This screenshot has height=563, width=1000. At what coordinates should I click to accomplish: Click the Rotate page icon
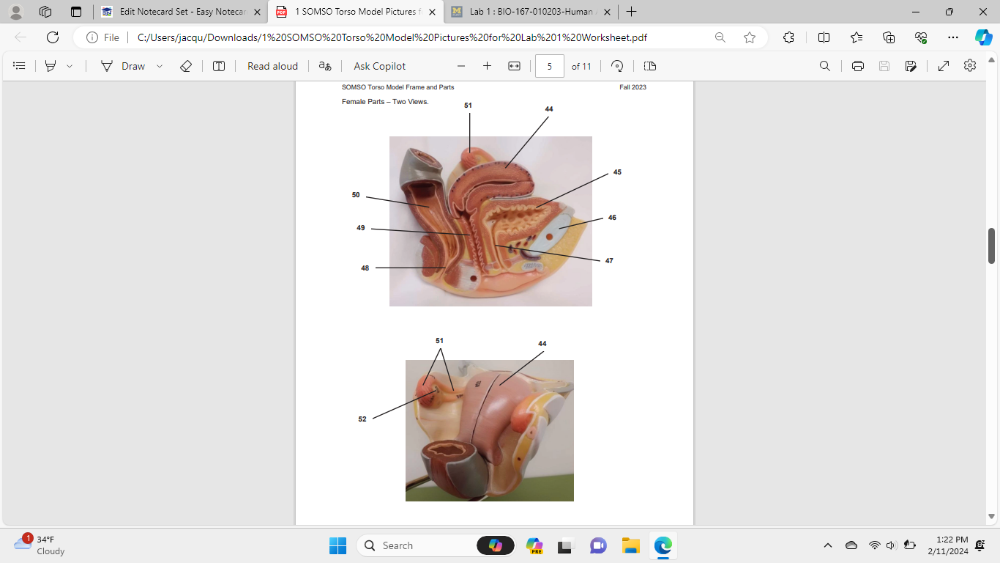pyautogui.click(x=617, y=66)
